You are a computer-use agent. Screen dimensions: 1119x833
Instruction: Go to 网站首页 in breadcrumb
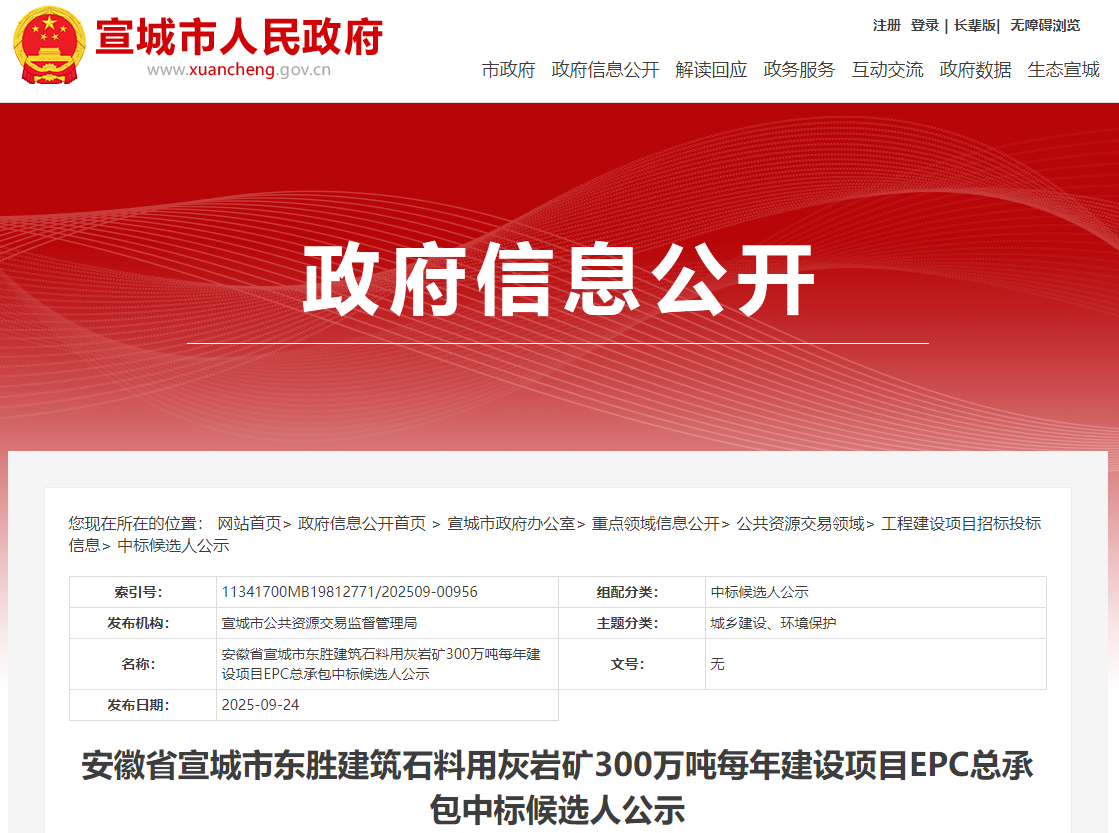249,523
